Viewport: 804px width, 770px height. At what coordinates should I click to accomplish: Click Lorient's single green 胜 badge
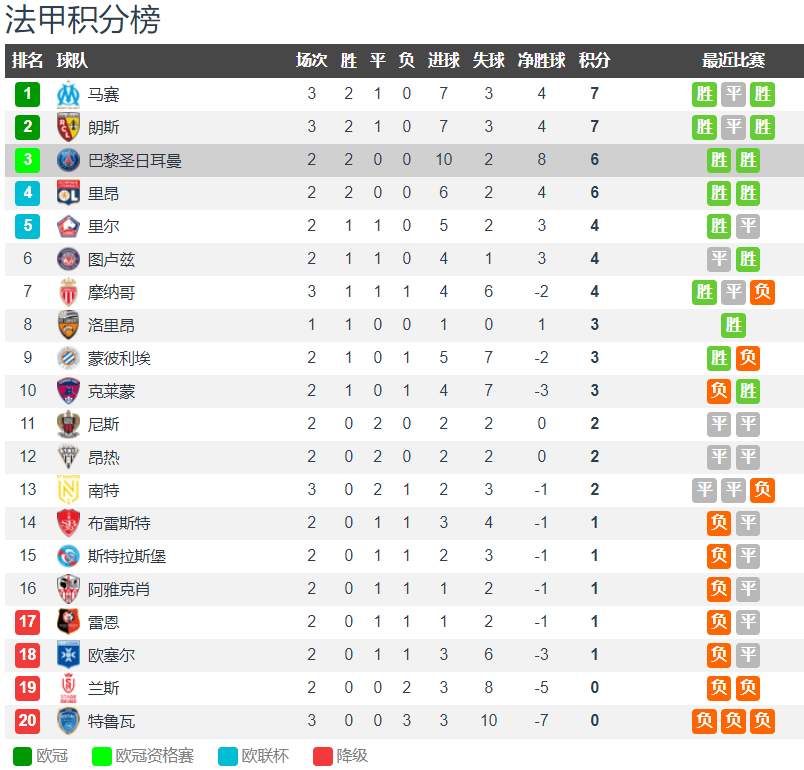[733, 325]
